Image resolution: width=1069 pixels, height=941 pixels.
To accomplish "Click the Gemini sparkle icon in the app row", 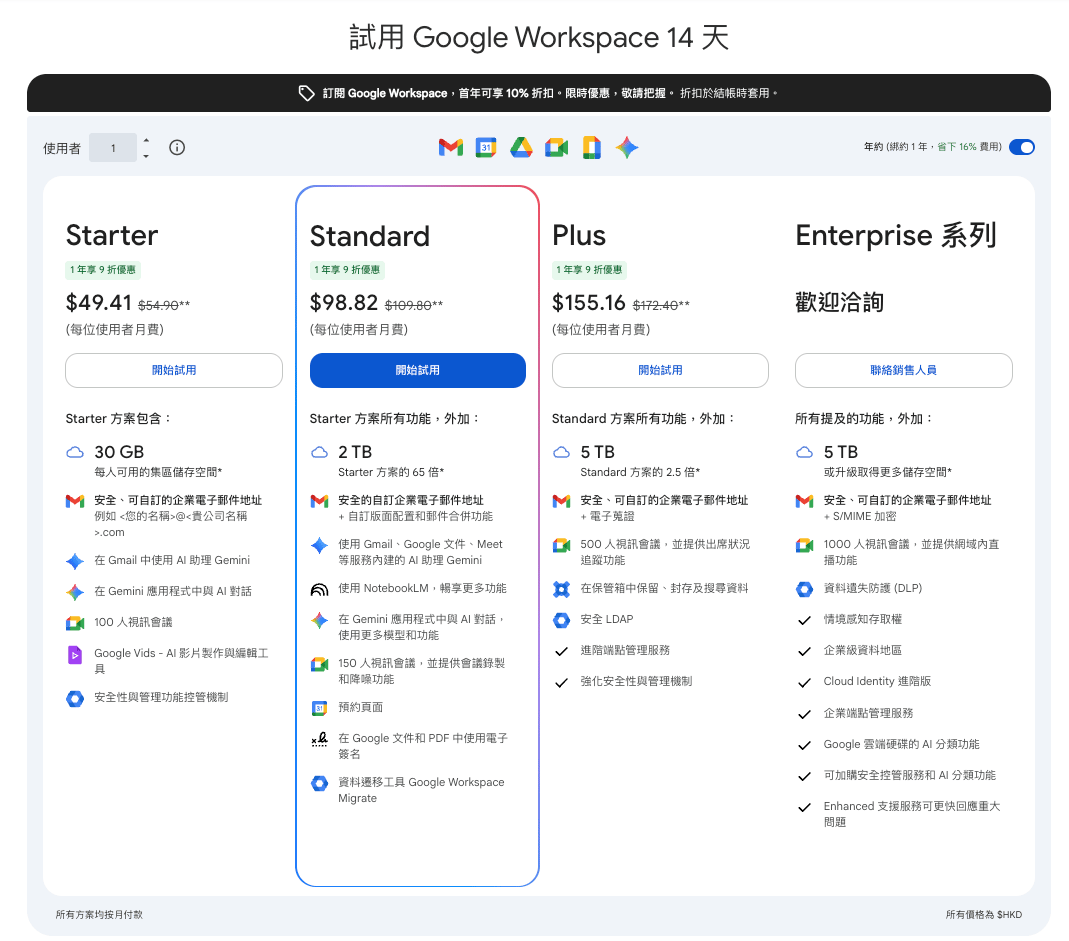I will tap(627, 147).
